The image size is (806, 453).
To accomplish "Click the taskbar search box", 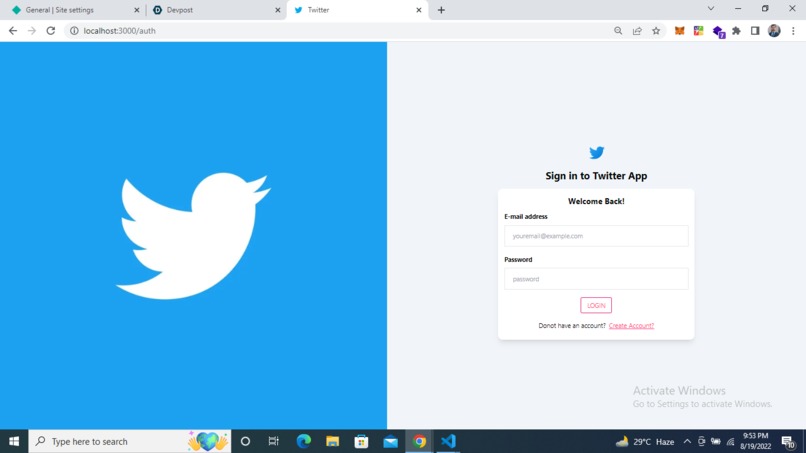I will (x=130, y=441).
